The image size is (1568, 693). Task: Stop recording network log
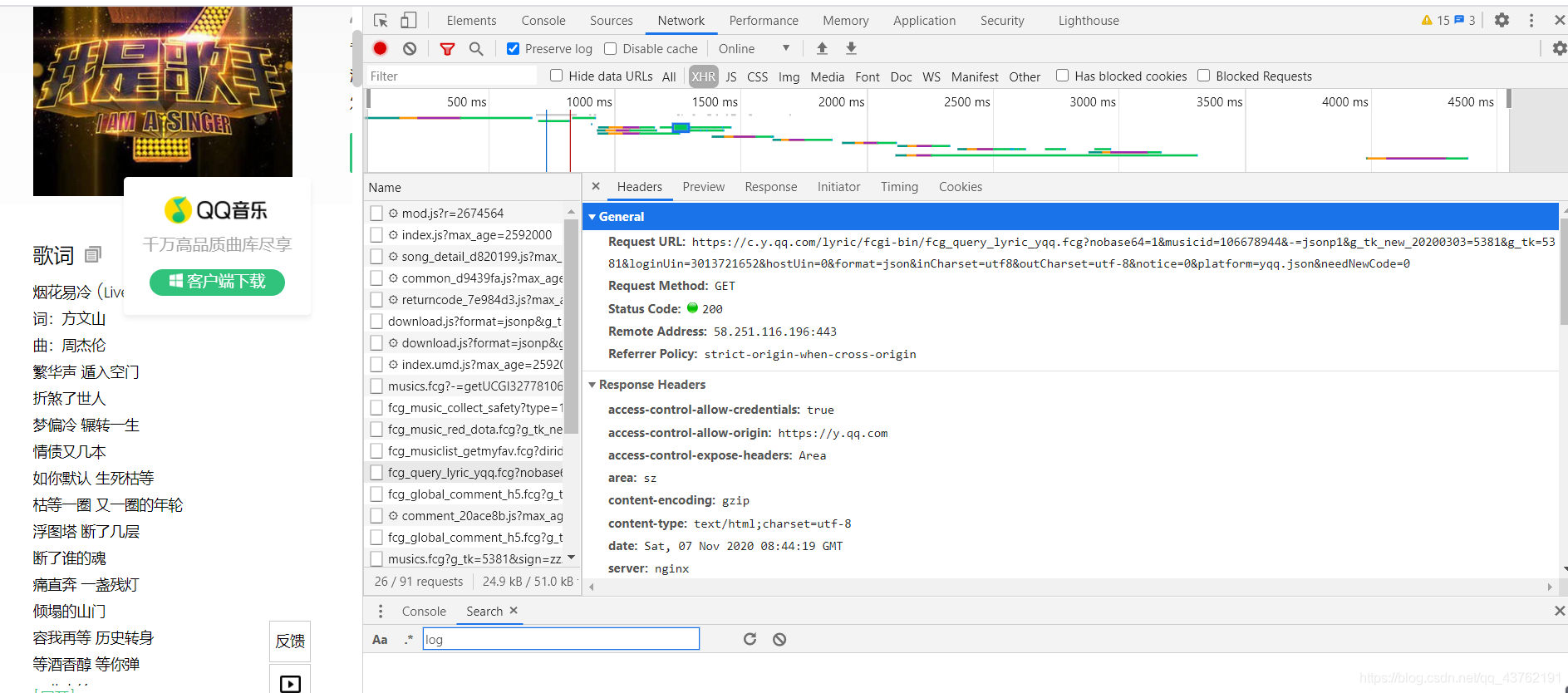pyautogui.click(x=381, y=49)
